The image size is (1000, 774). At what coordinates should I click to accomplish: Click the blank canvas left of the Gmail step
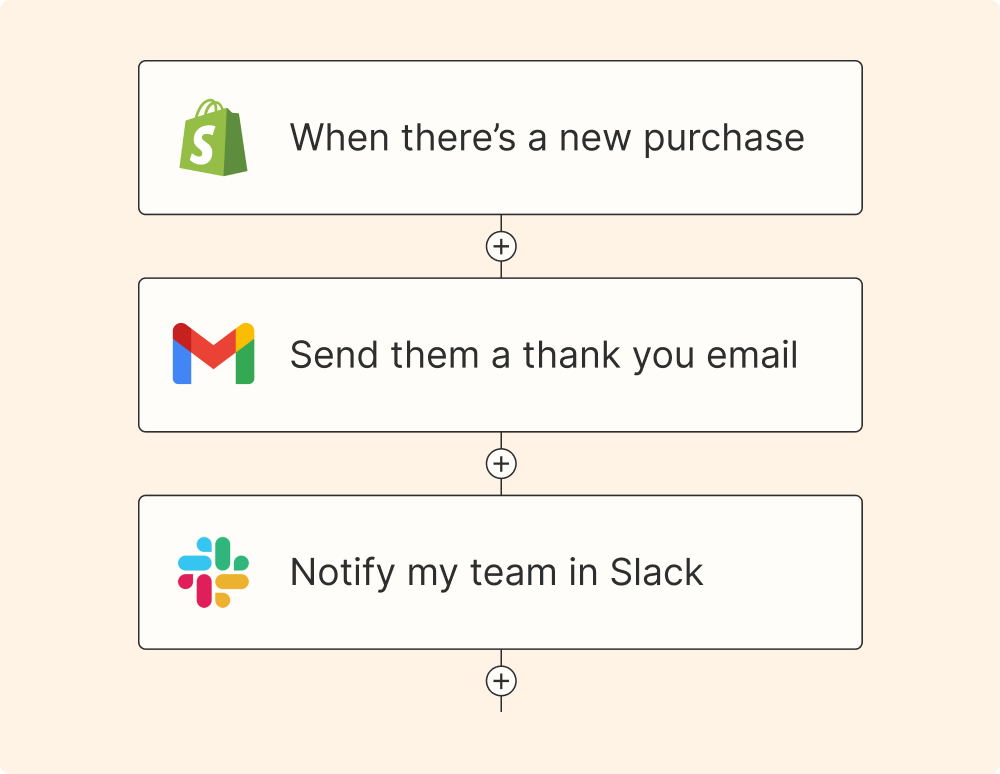tap(69, 355)
